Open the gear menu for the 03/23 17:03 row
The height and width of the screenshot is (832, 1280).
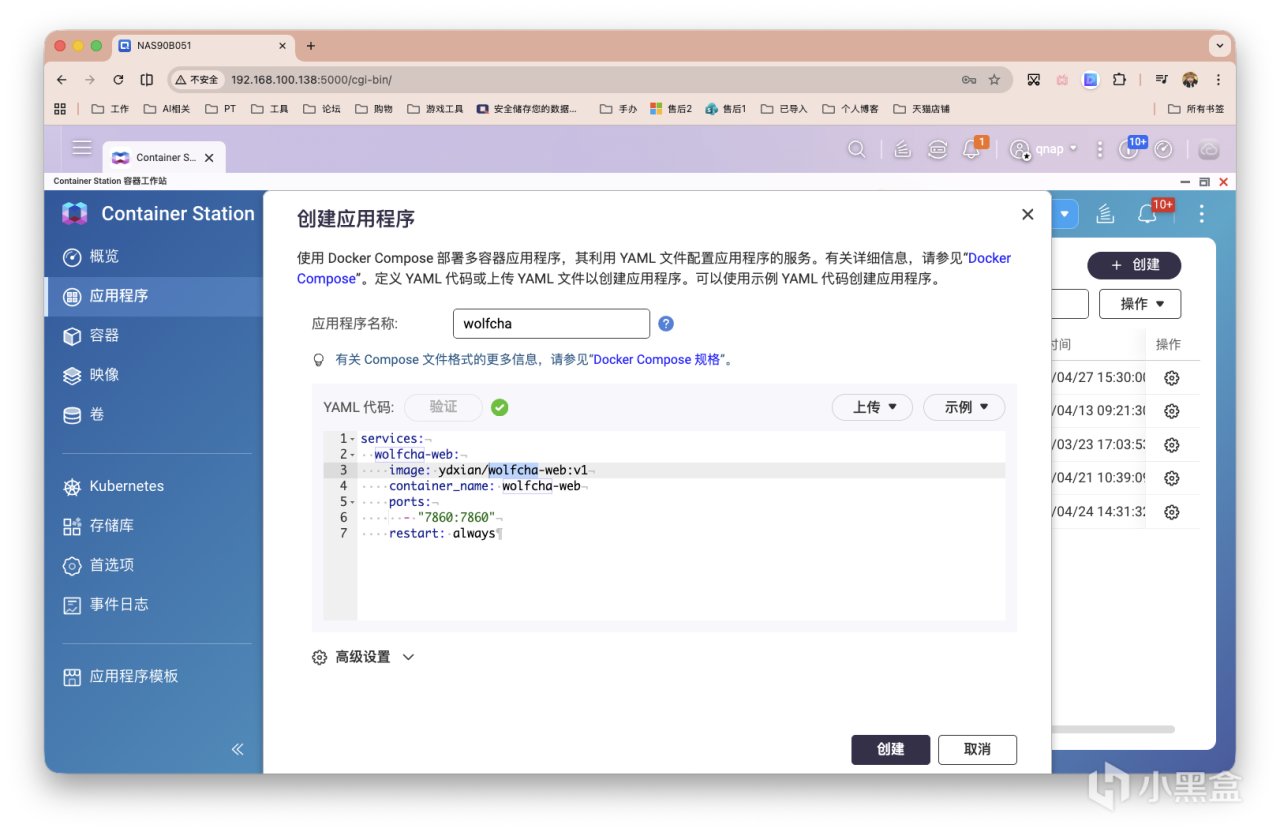[1172, 445]
